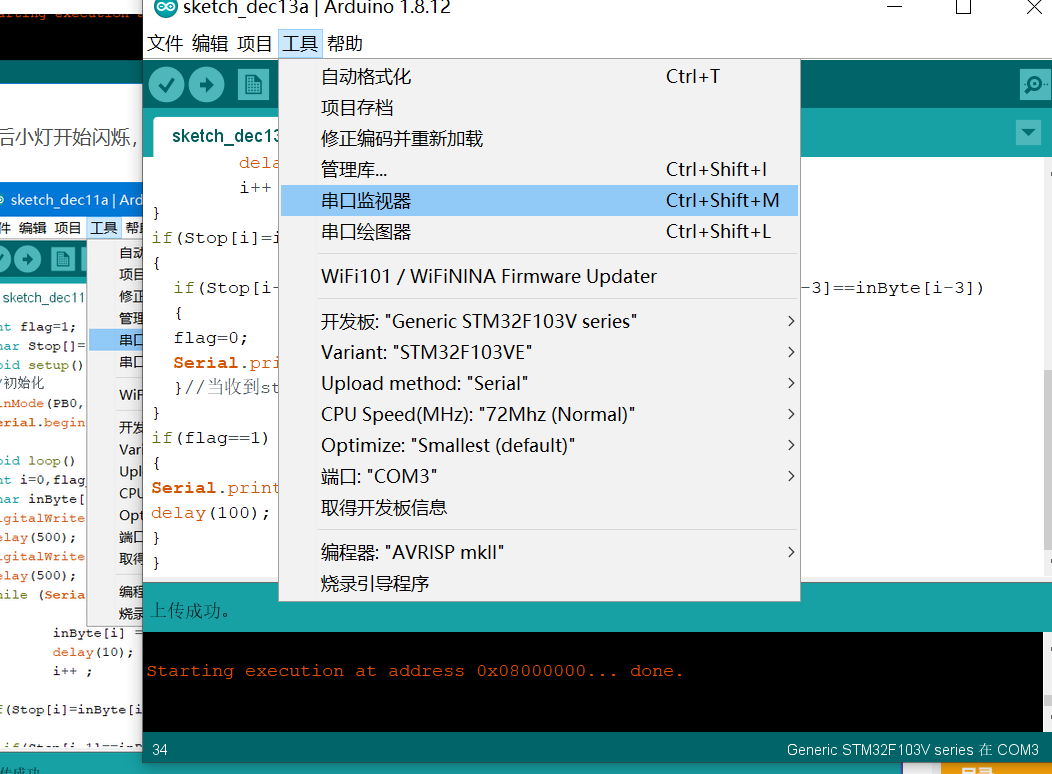
Task: Open 项目 menu in background sketch_dec11a window
Action: point(67,228)
